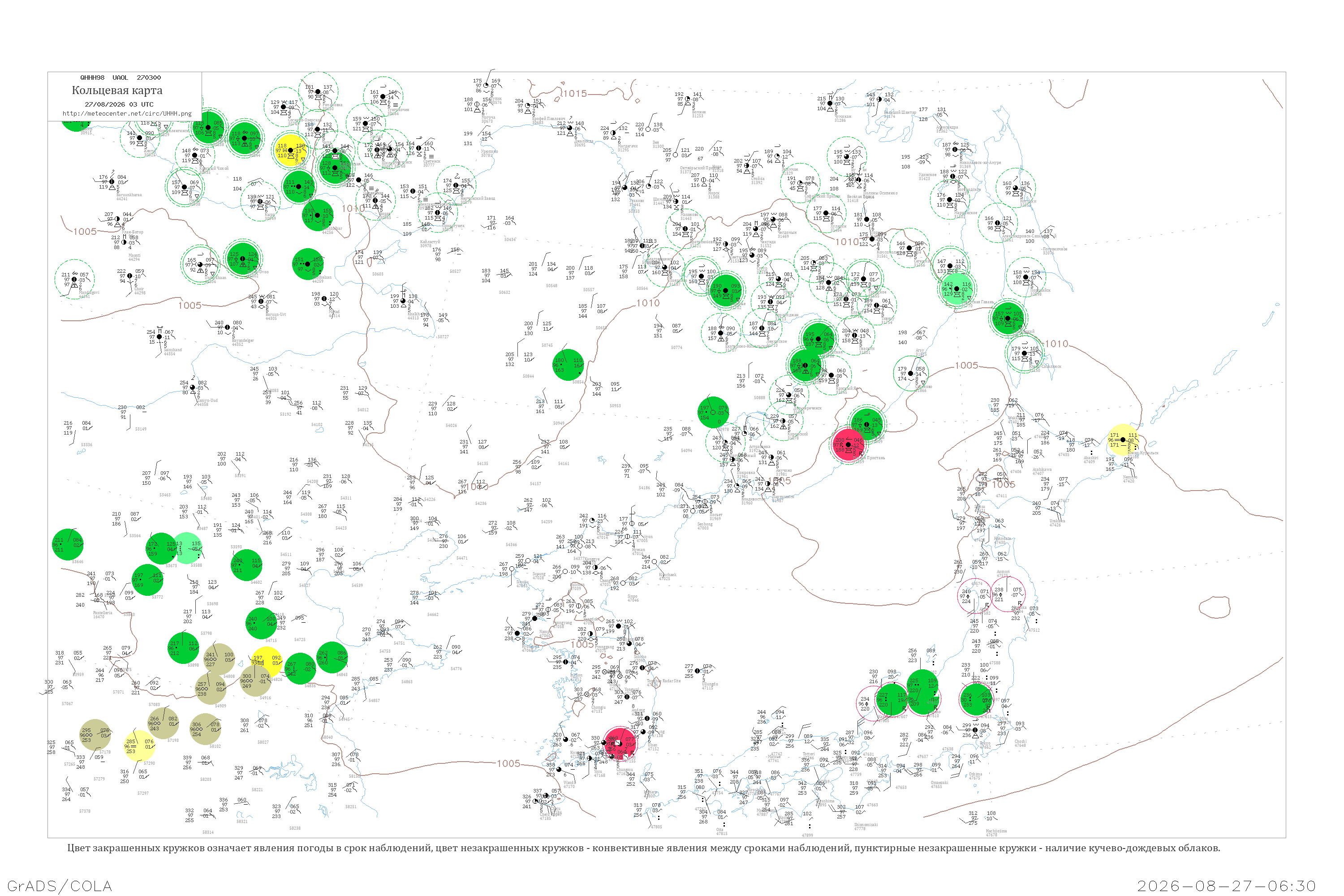Select the "Oita 47815" station label

pyautogui.click(x=722, y=831)
